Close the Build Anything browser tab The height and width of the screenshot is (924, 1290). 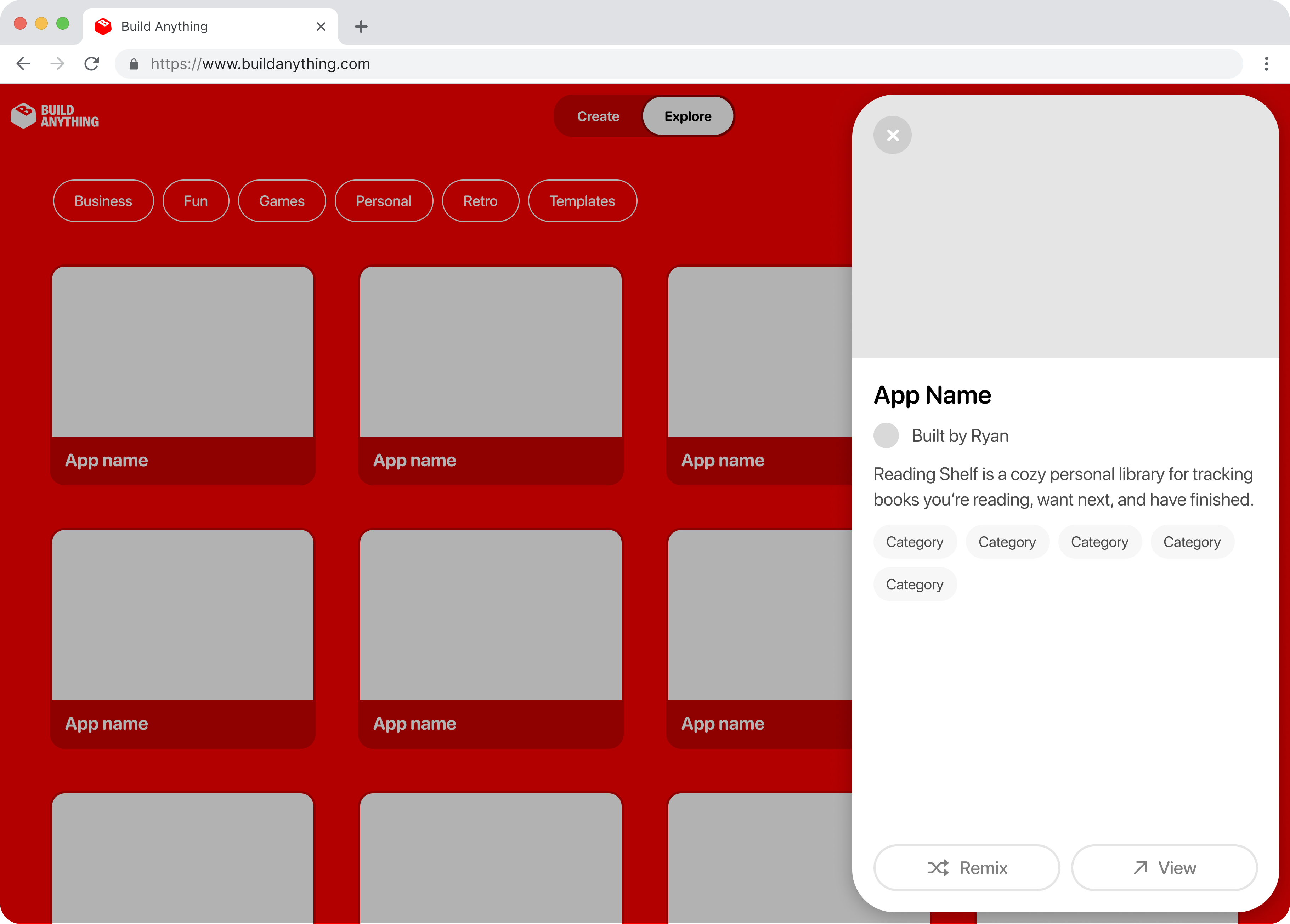(321, 27)
